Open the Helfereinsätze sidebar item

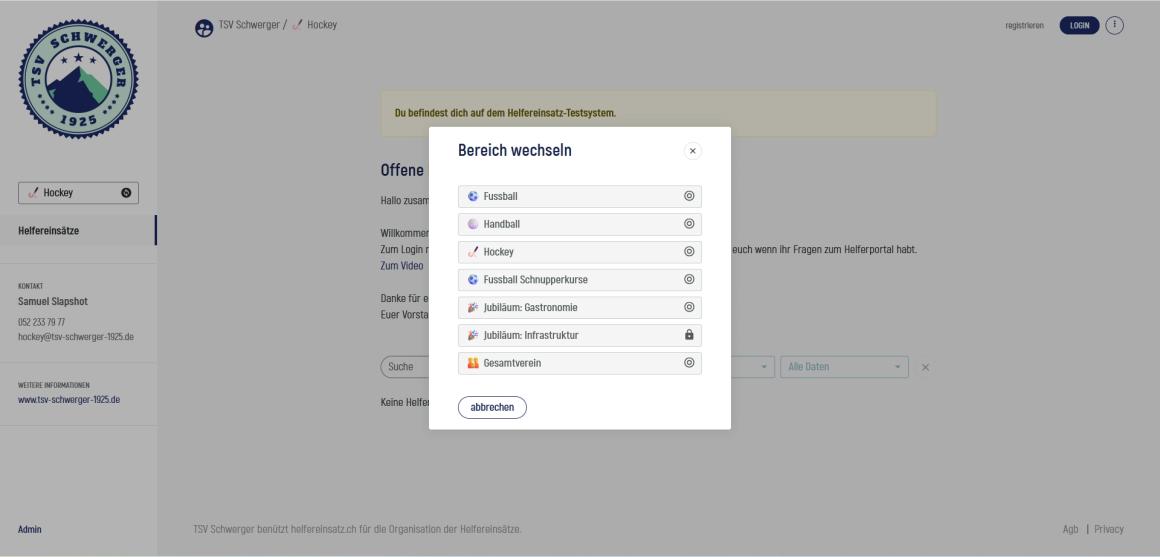78,231
